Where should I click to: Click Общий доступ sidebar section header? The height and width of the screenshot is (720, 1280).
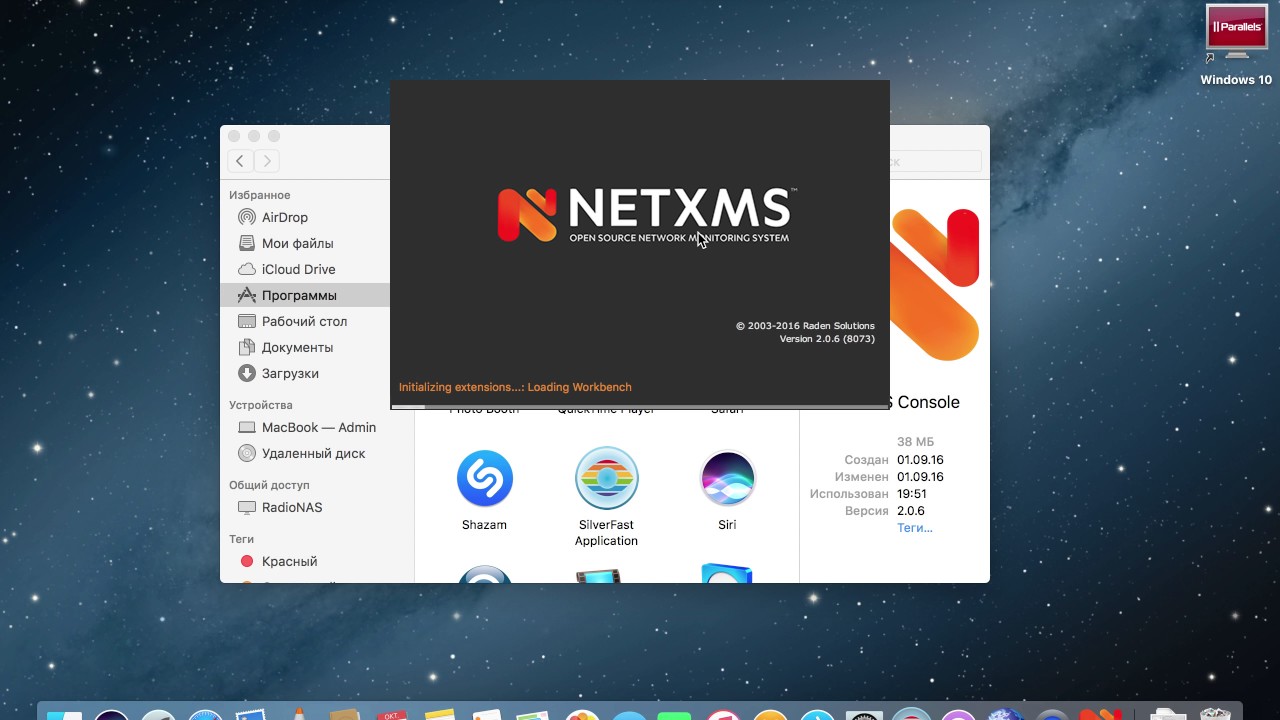269,485
